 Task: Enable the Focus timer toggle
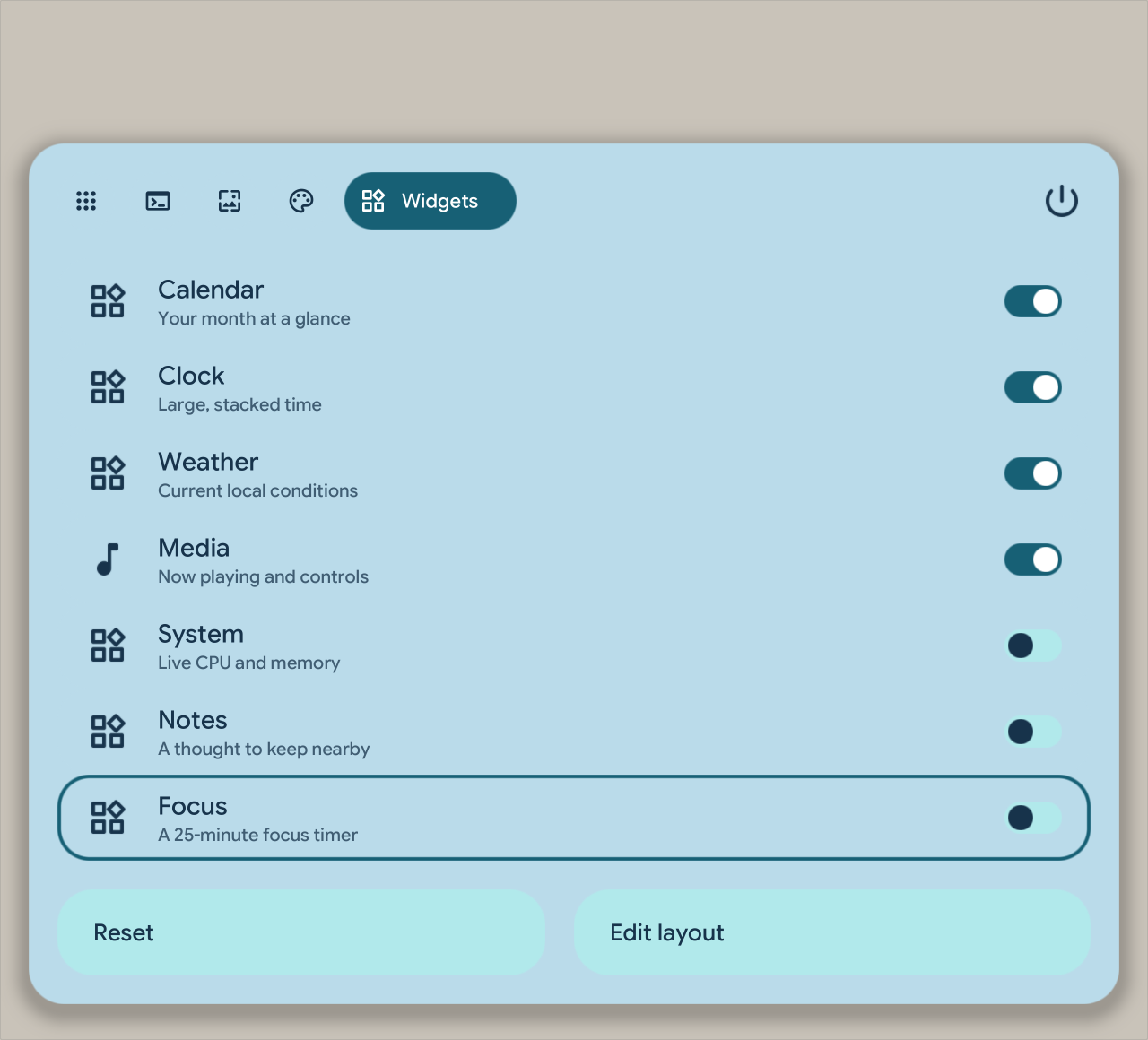click(1033, 818)
